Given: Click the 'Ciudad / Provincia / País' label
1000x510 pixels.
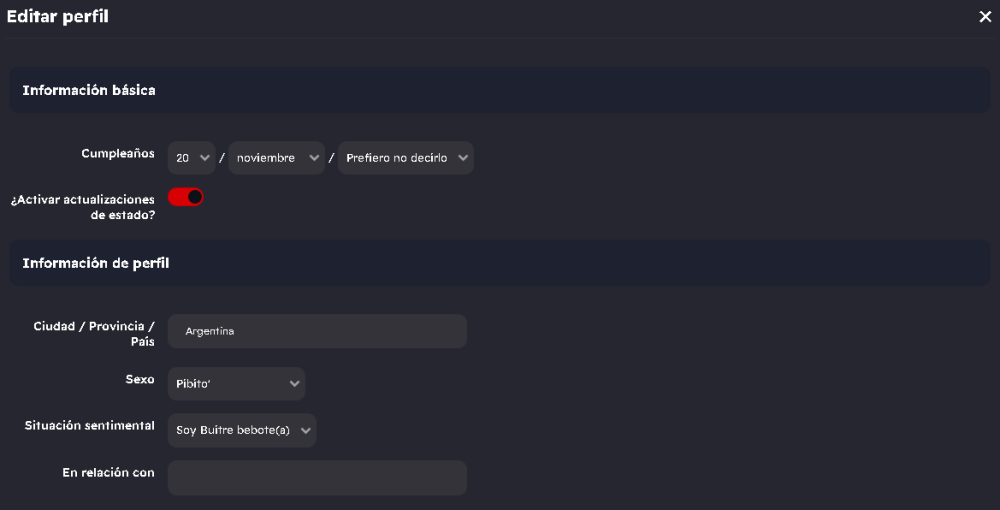Looking at the screenshot, I should point(94,334).
